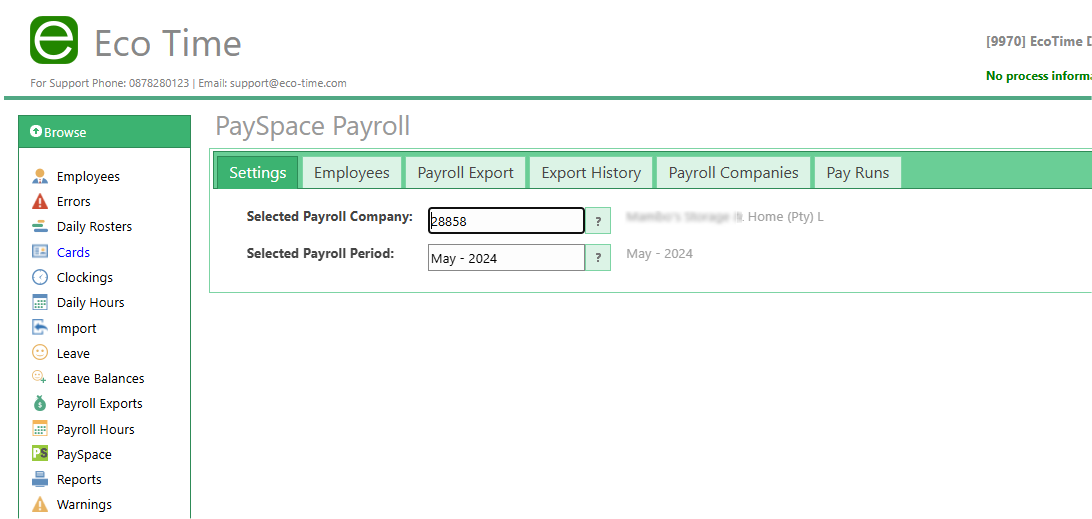Click the Import arrow icon
This screenshot has height=519, width=1092.
click(40, 327)
